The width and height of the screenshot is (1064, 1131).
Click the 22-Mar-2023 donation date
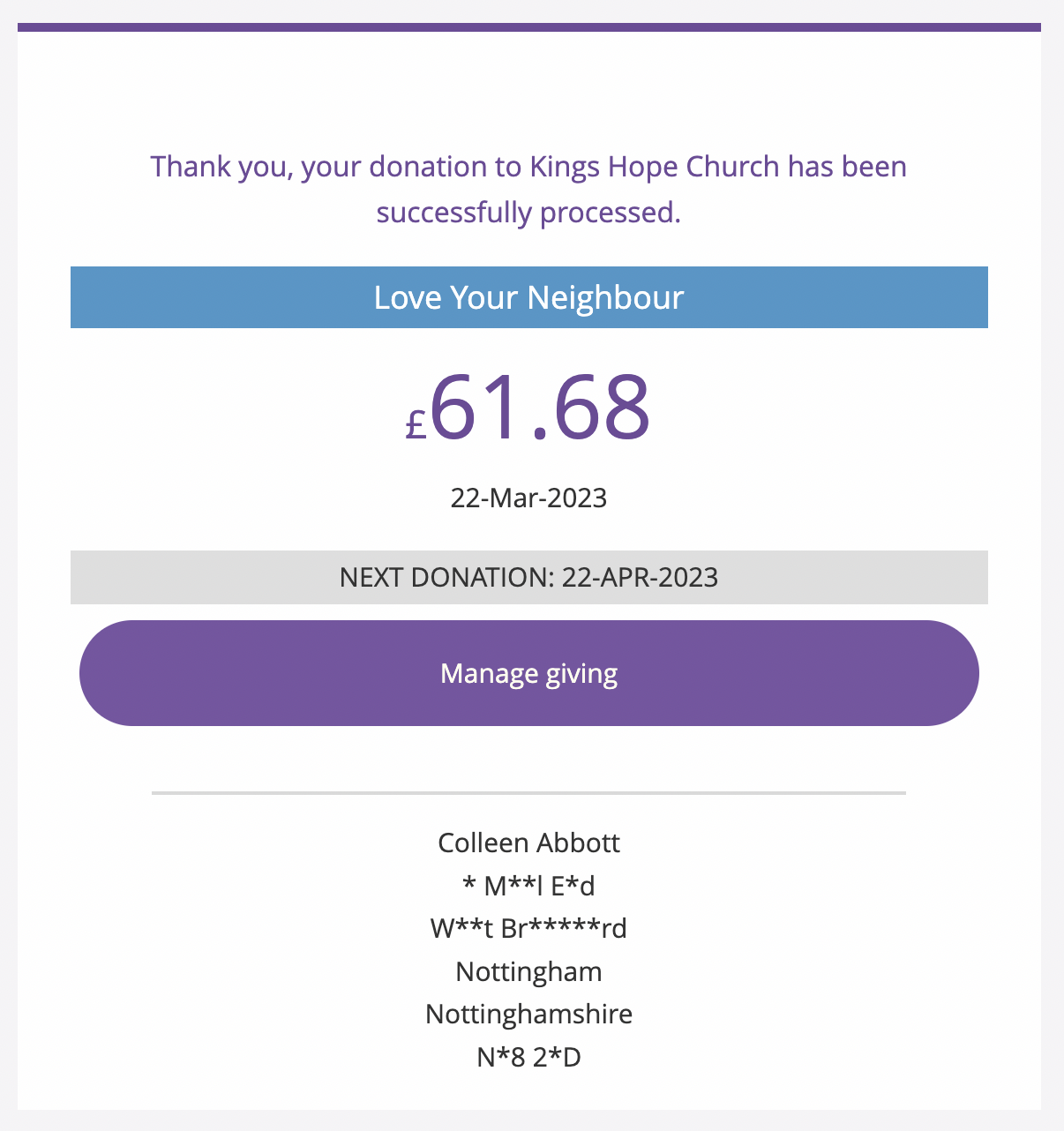(x=528, y=498)
